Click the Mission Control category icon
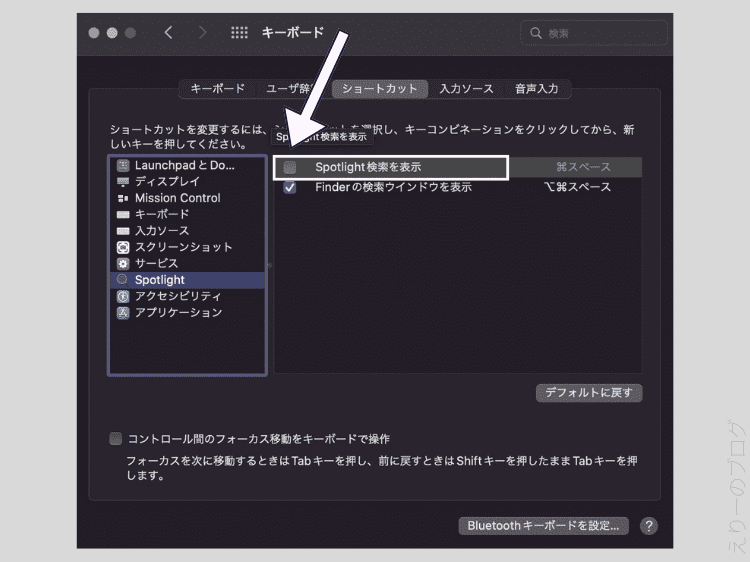This screenshot has height=562, width=750. click(x=123, y=198)
